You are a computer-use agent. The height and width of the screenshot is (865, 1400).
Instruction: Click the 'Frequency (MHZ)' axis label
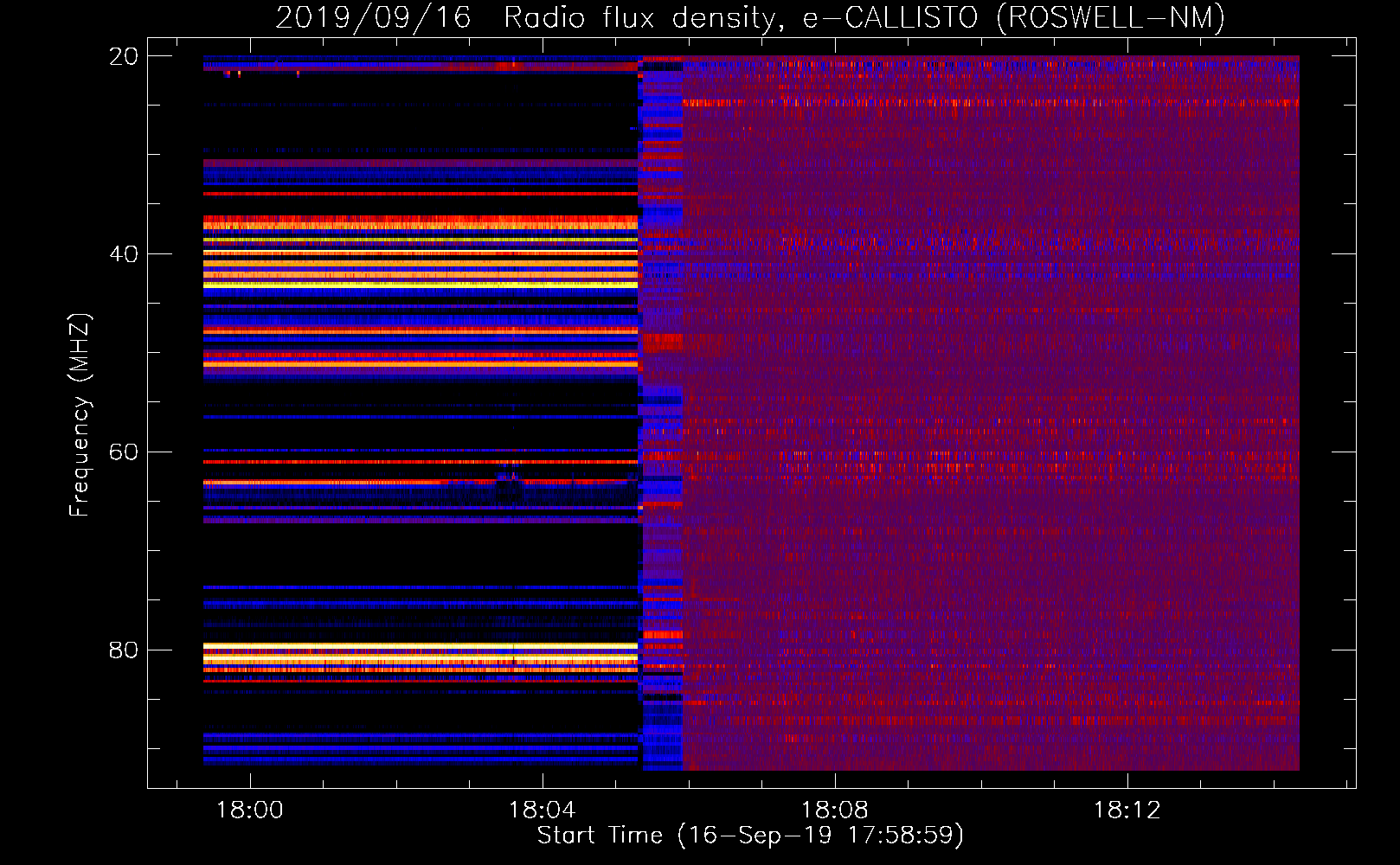[79, 415]
